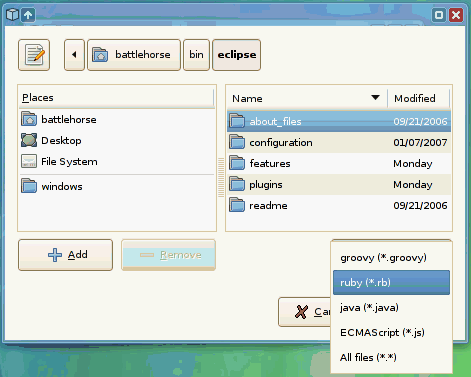Viewport: 471px width, 377px height.
Task: Click the Desktop icon in Places
Action: 29,140
